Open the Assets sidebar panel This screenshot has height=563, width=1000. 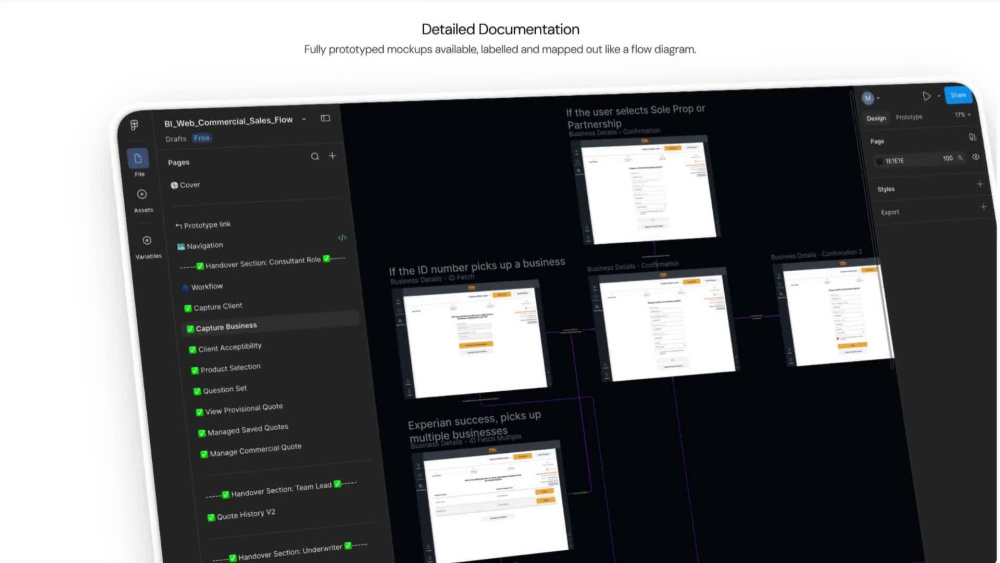142,194
